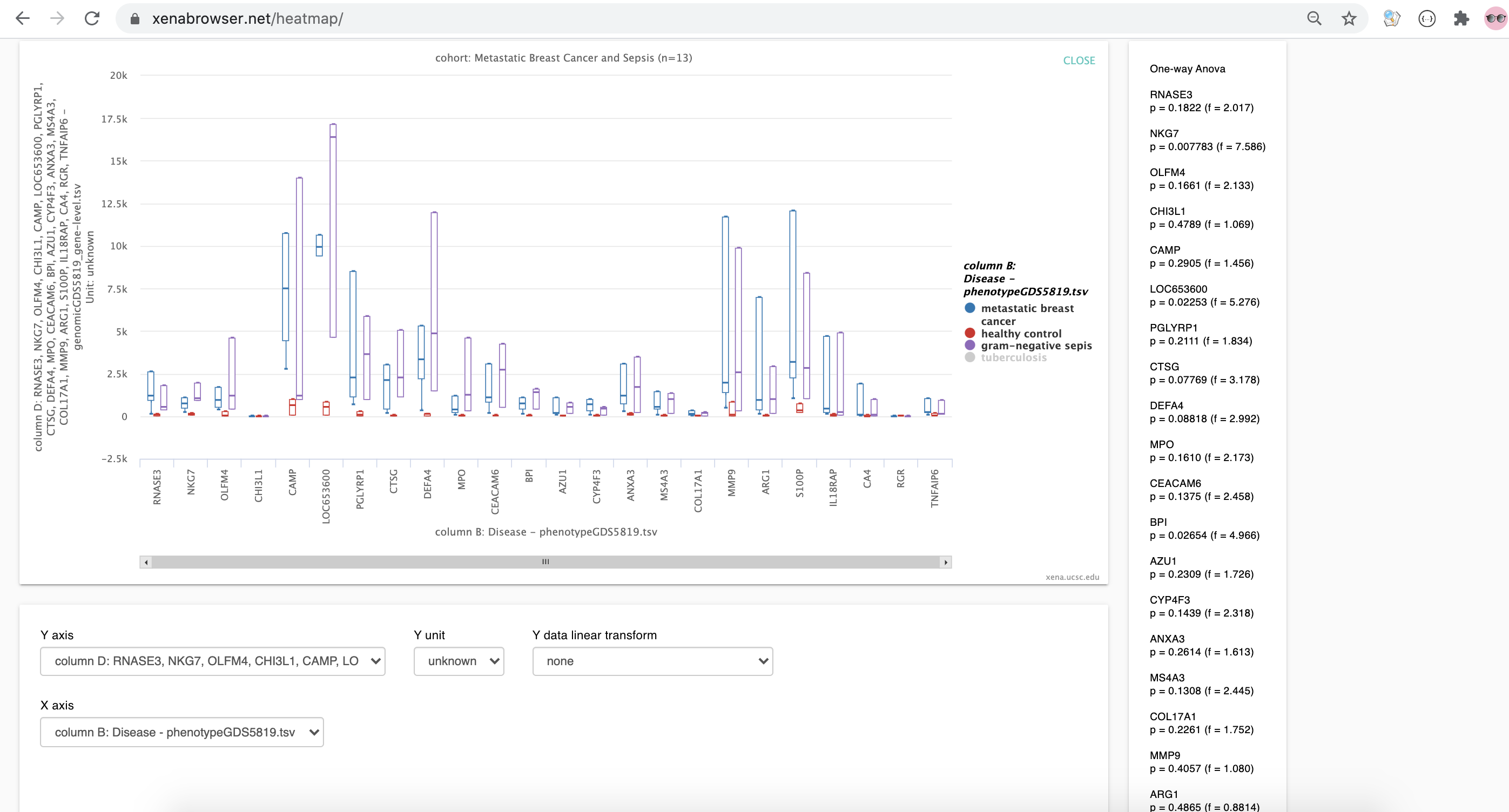Bookmark this page with the star icon
1509x812 pixels.
coord(1349,19)
